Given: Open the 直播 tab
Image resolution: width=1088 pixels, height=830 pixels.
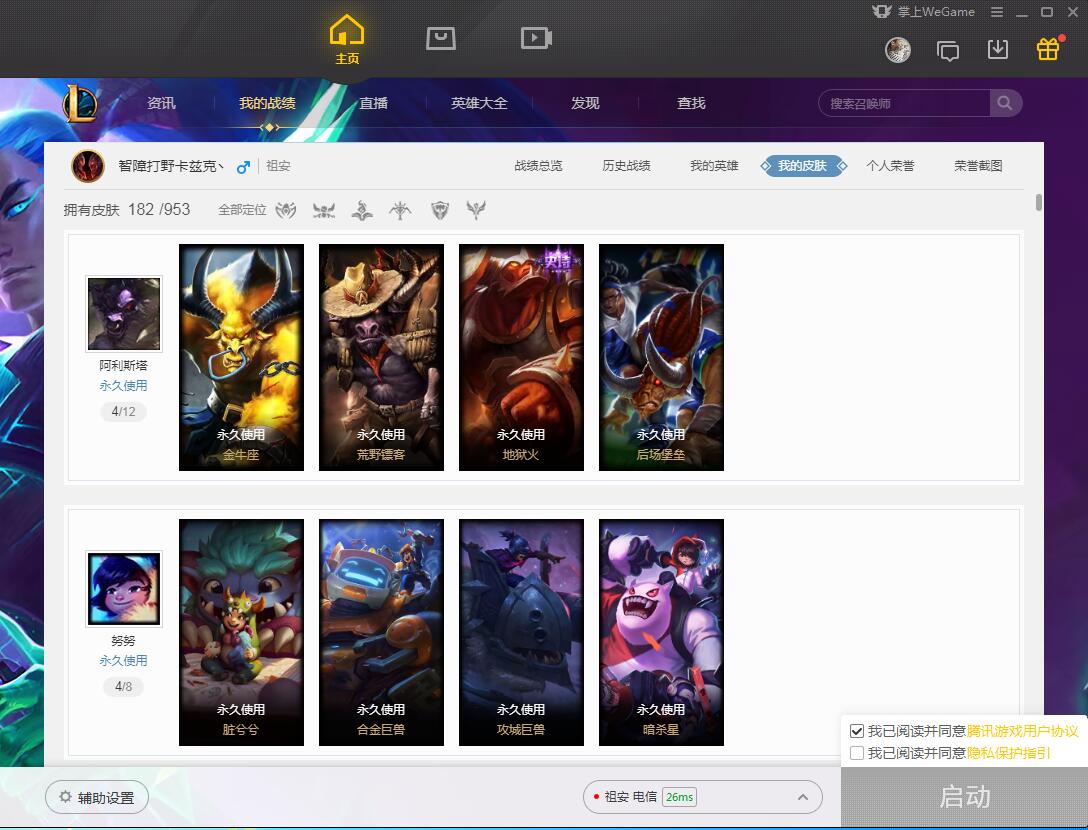Looking at the screenshot, I should (x=373, y=103).
